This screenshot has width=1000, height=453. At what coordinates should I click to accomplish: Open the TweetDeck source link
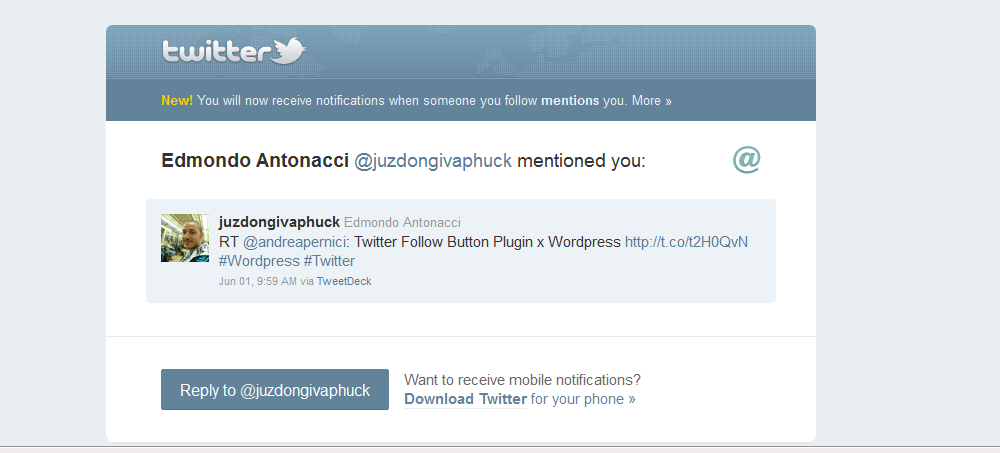point(344,281)
